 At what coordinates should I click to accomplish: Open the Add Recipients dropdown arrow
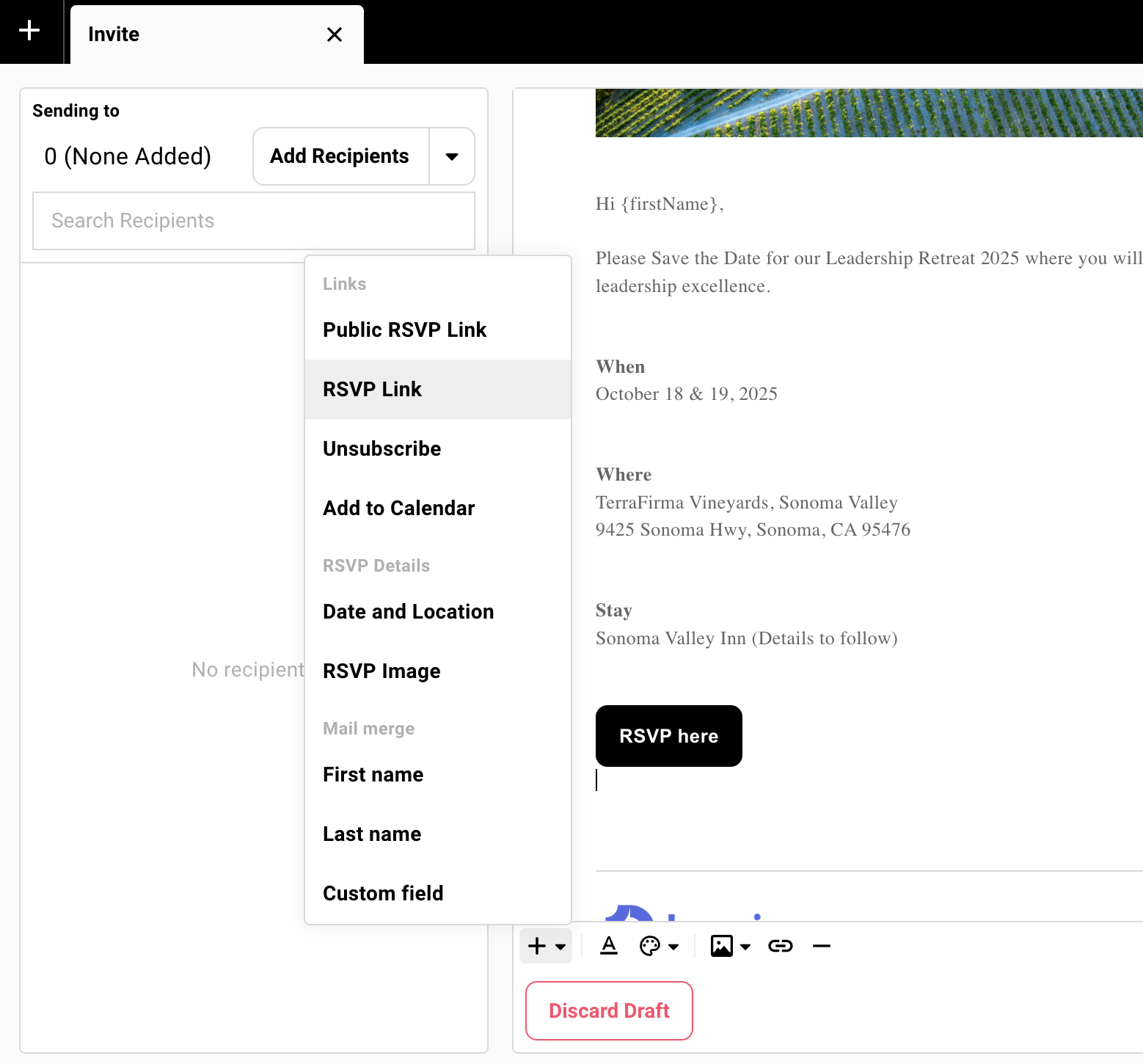(x=452, y=156)
